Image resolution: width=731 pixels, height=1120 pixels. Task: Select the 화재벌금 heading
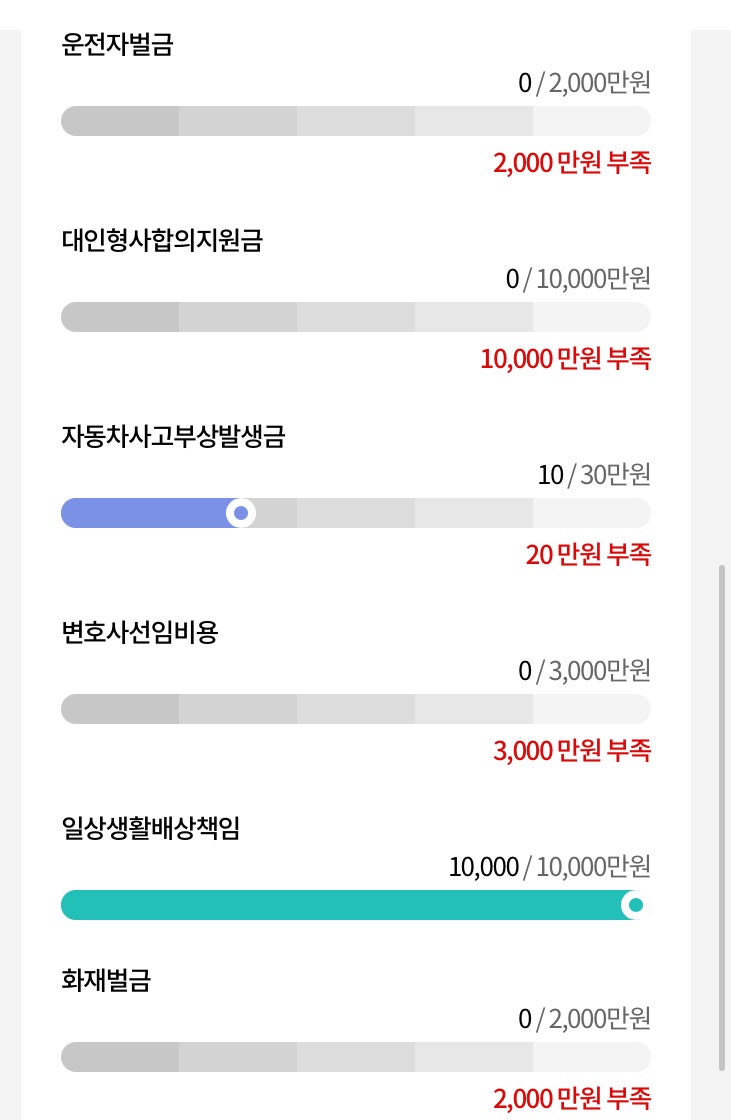106,980
